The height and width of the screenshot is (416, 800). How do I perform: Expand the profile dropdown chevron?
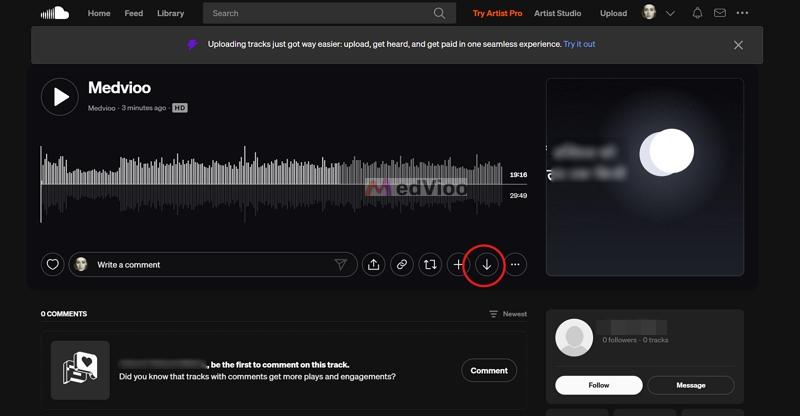click(x=670, y=13)
